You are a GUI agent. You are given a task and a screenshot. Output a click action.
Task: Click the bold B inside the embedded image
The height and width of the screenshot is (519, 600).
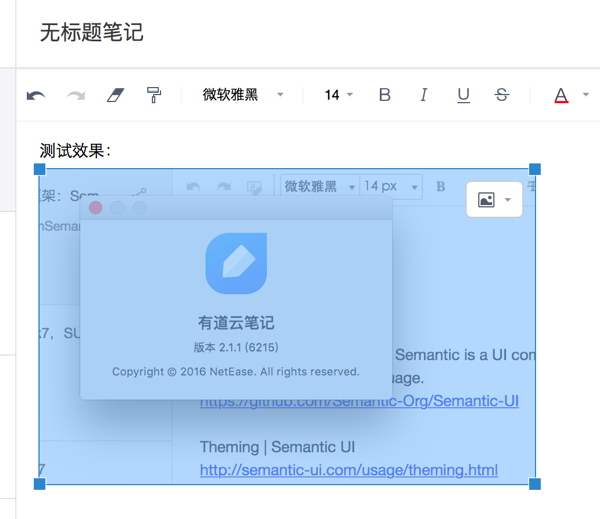click(x=440, y=186)
